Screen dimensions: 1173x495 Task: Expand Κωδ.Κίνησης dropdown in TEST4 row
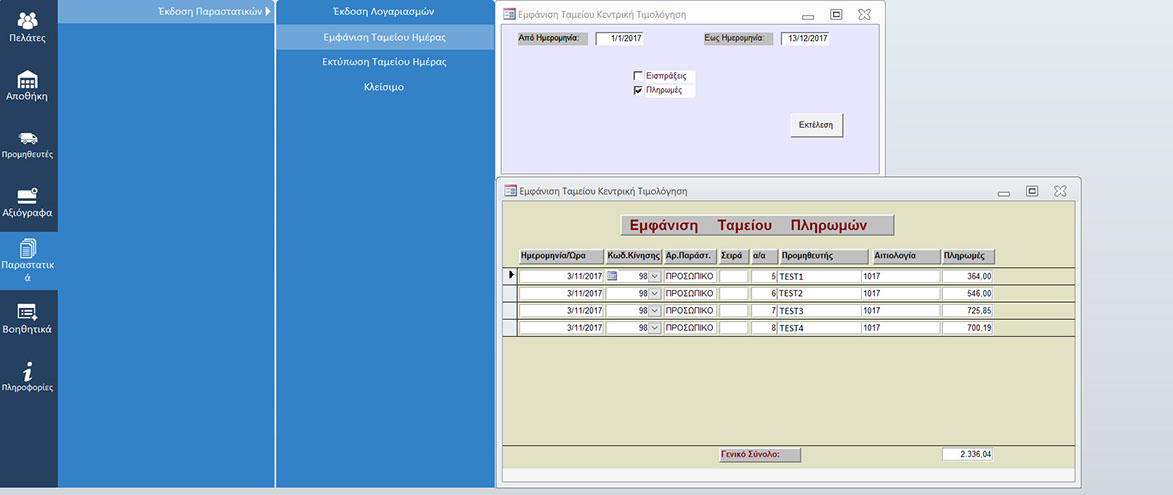655,328
